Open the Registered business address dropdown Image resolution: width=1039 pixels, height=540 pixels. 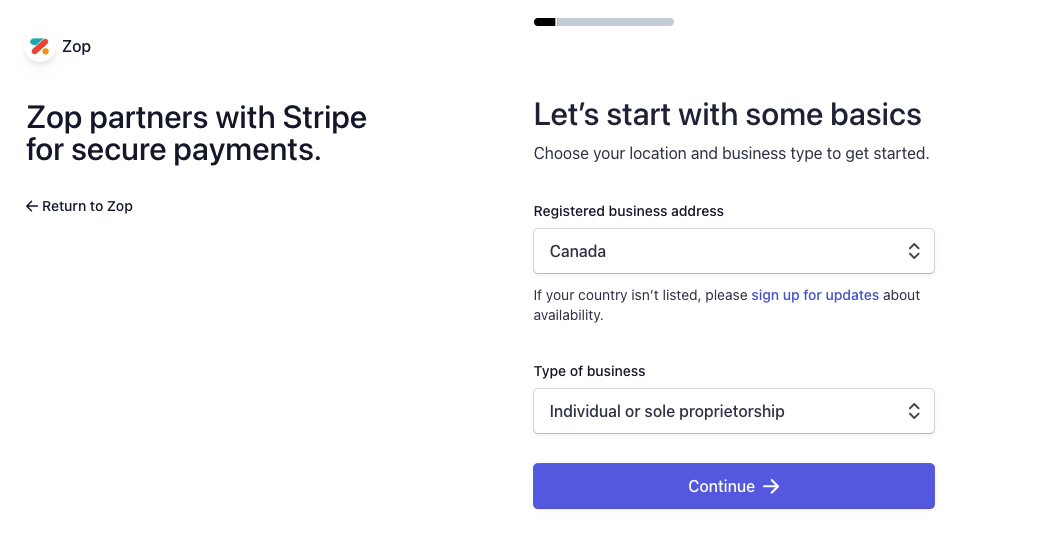[x=734, y=251]
